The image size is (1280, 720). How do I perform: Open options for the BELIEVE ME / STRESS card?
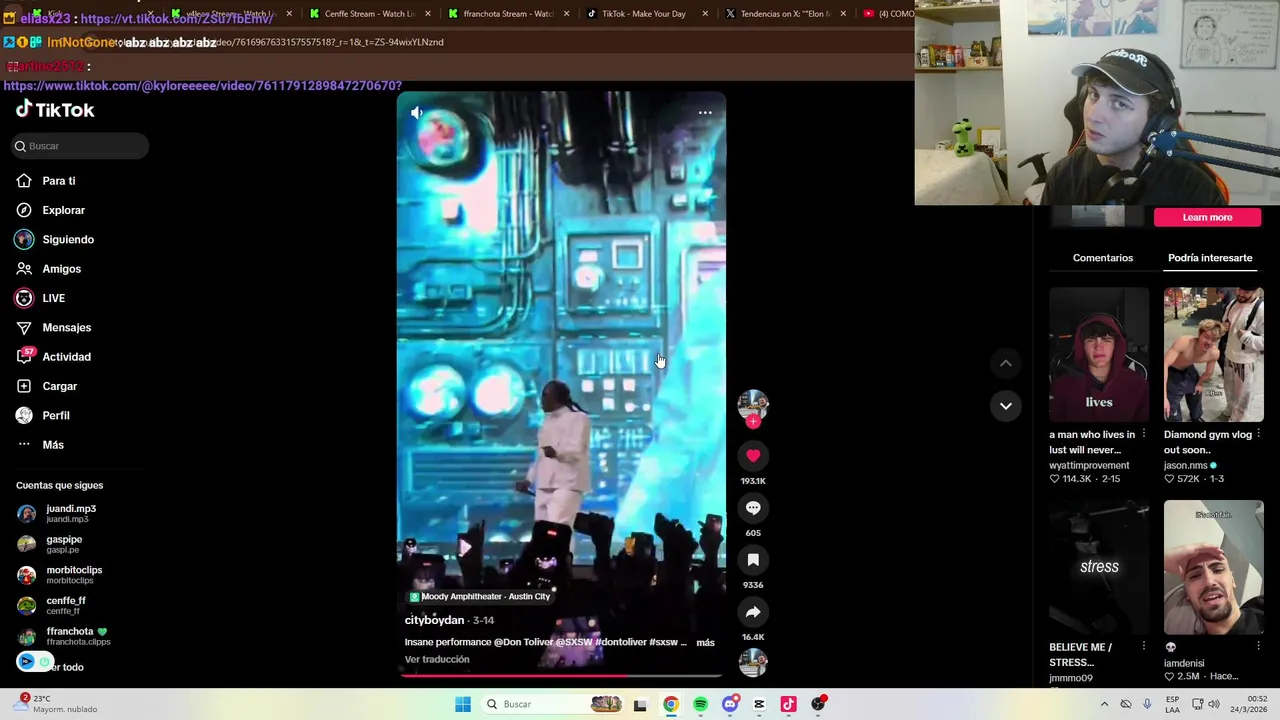pyautogui.click(x=1144, y=647)
